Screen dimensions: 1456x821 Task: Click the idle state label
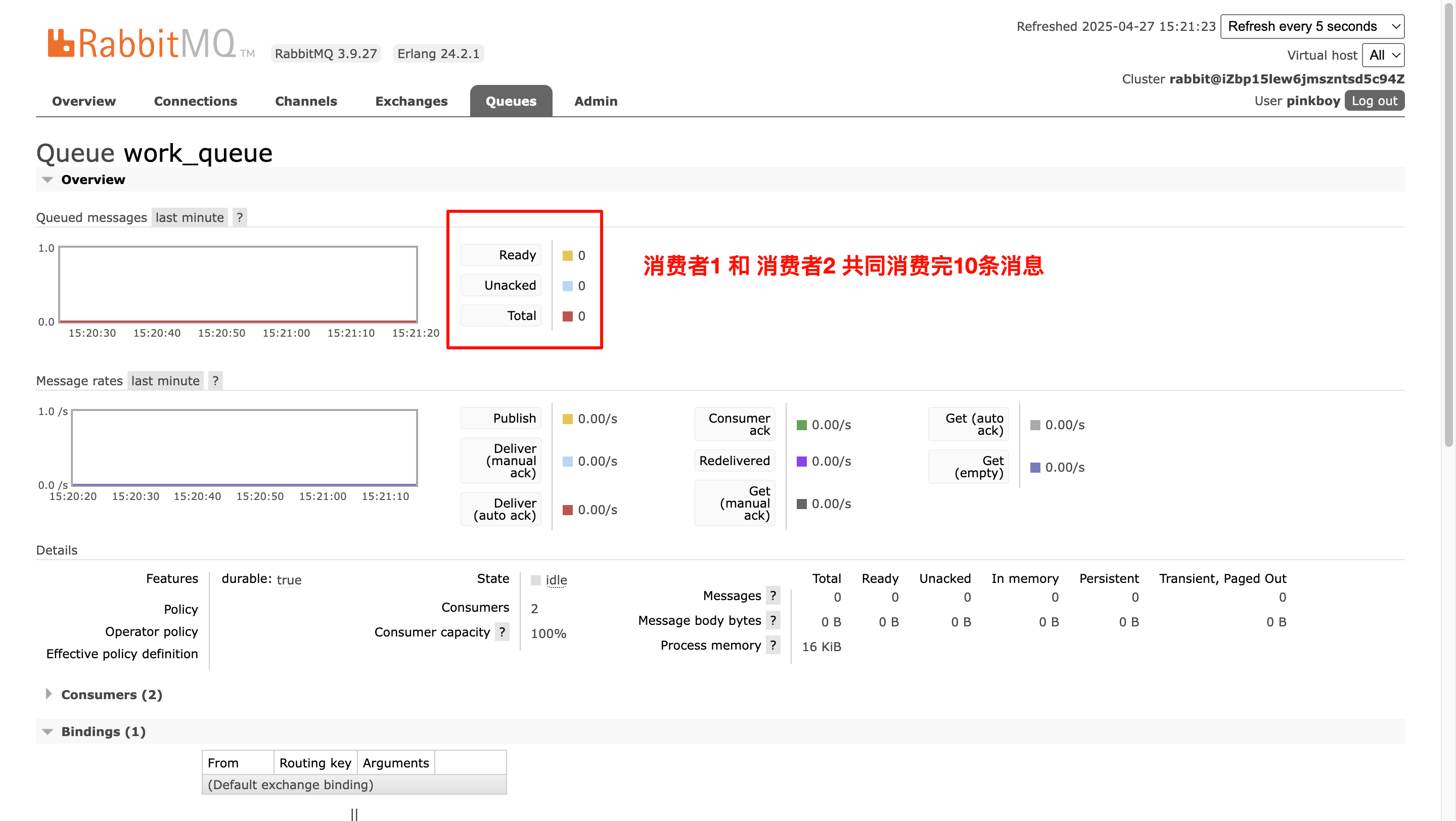click(x=556, y=580)
